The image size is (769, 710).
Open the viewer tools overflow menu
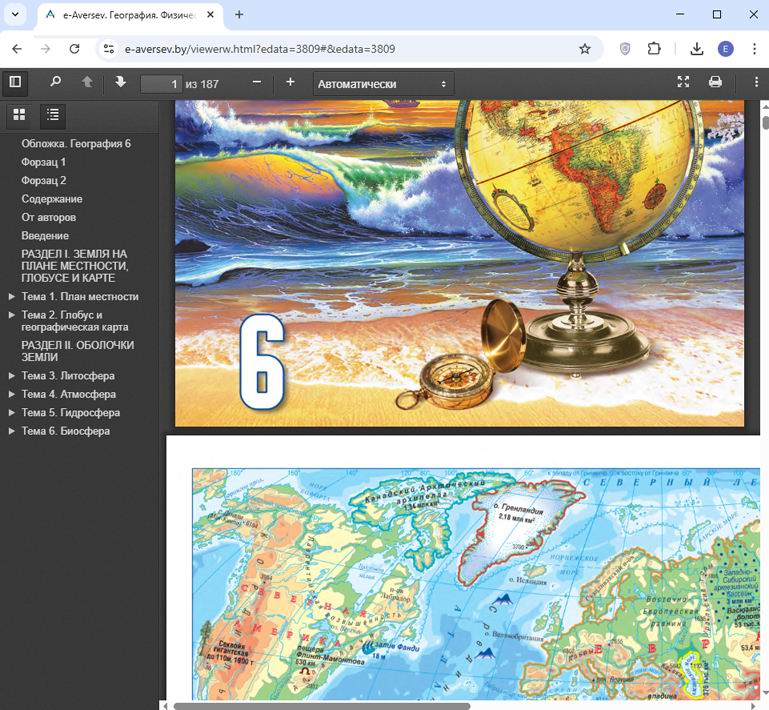tap(756, 82)
